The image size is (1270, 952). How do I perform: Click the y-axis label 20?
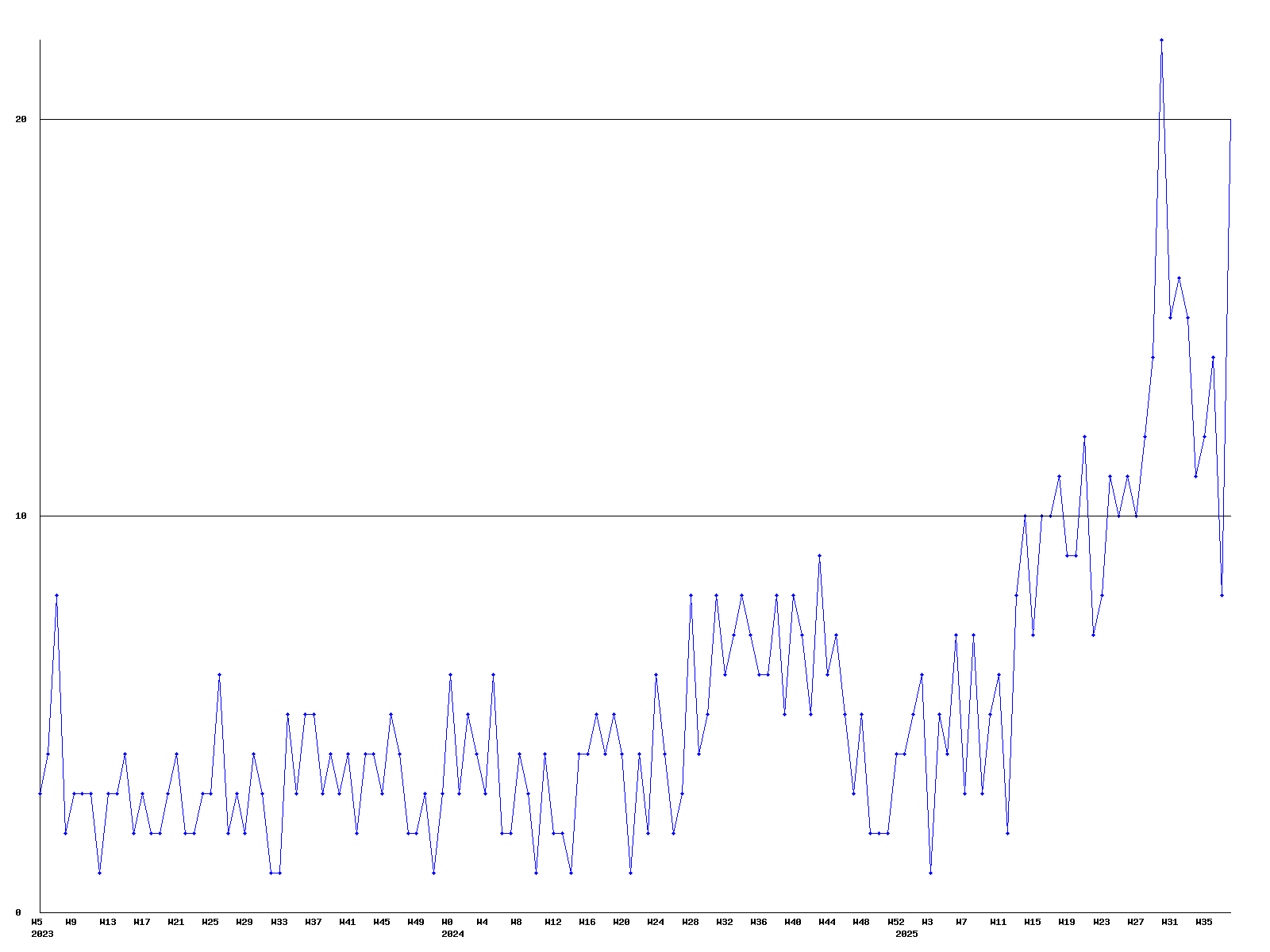pos(21,119)
